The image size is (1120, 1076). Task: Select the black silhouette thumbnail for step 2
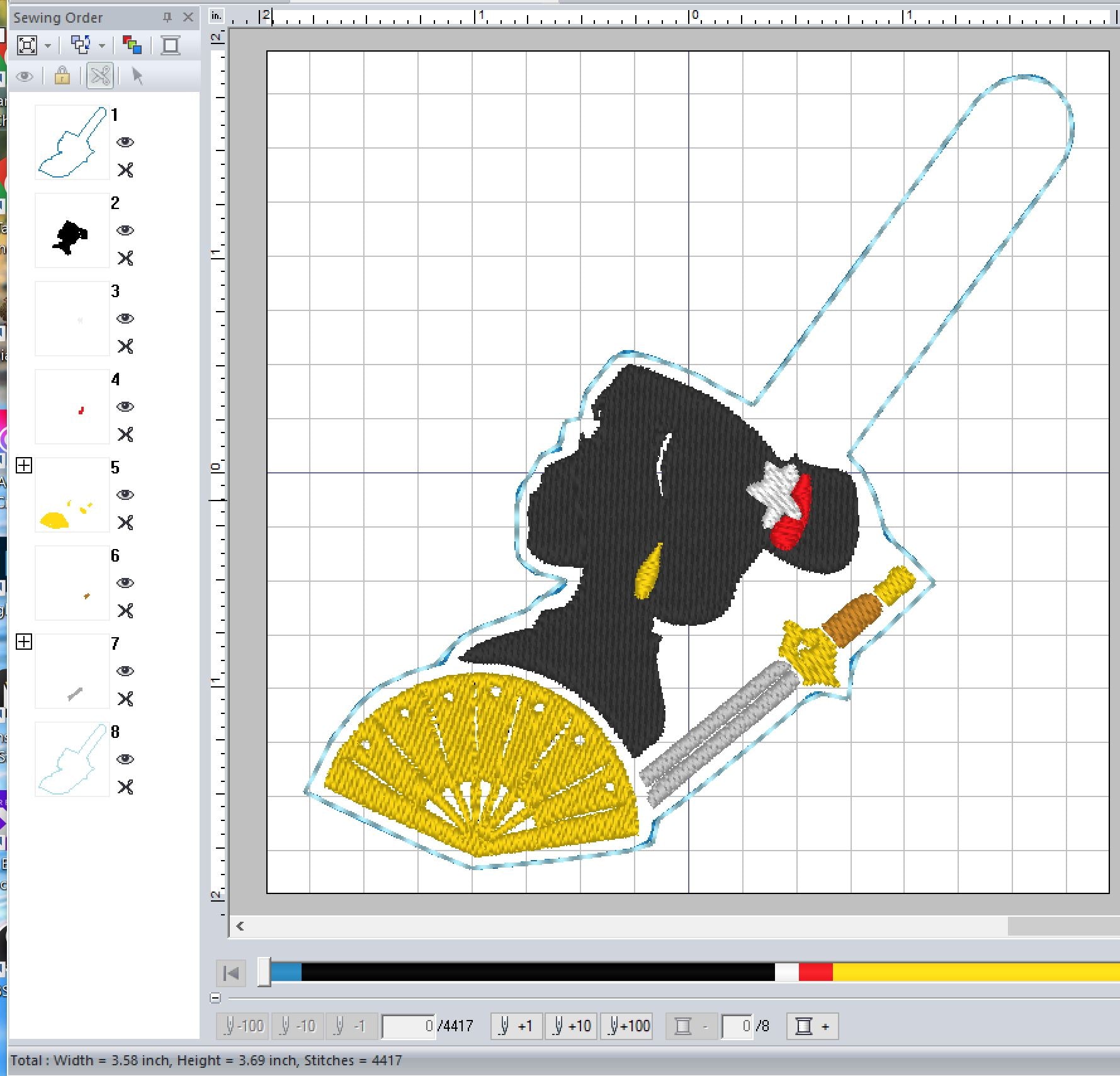(x=72, y=231)
